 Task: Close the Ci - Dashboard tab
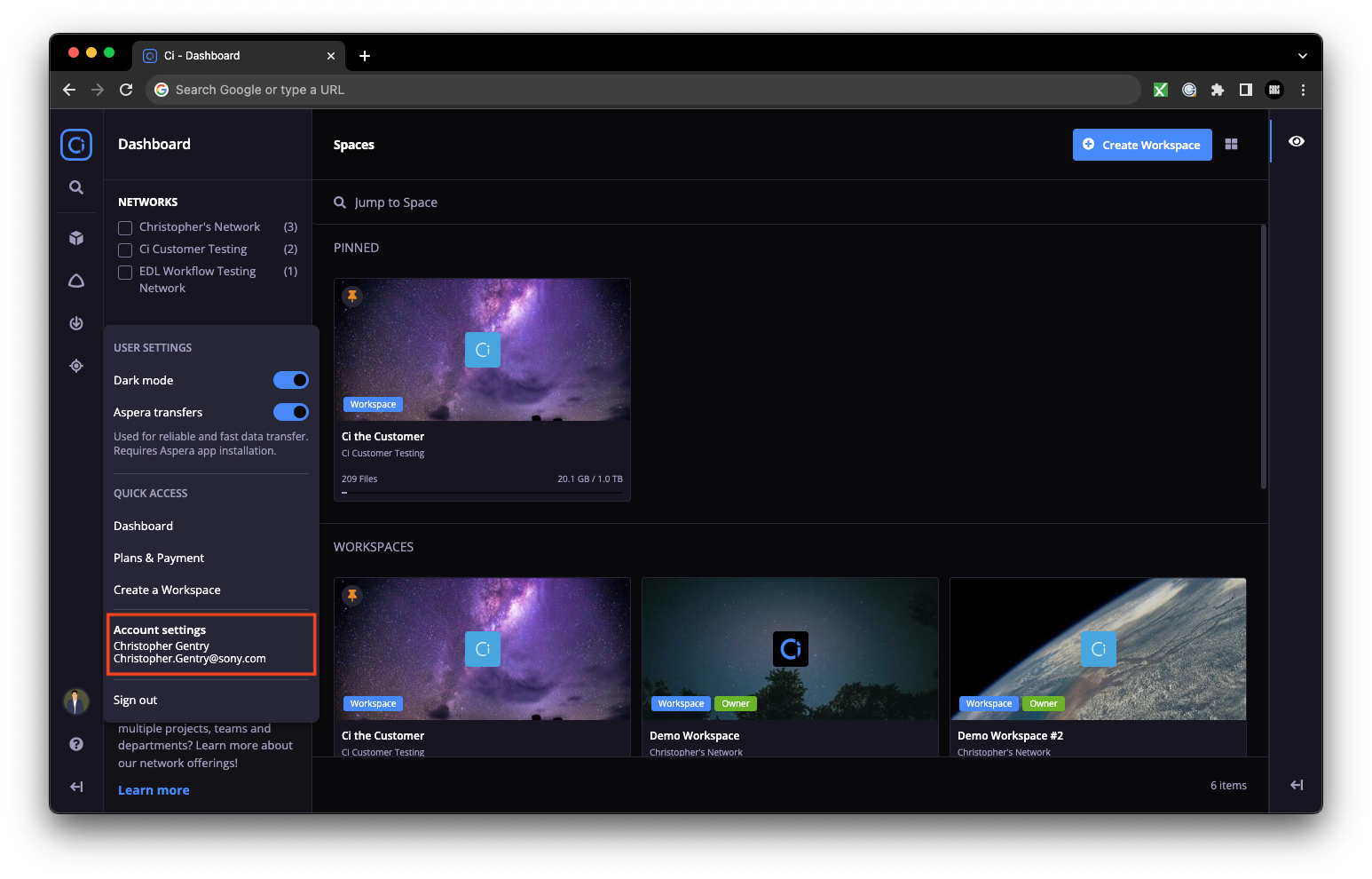pos(331,56)
